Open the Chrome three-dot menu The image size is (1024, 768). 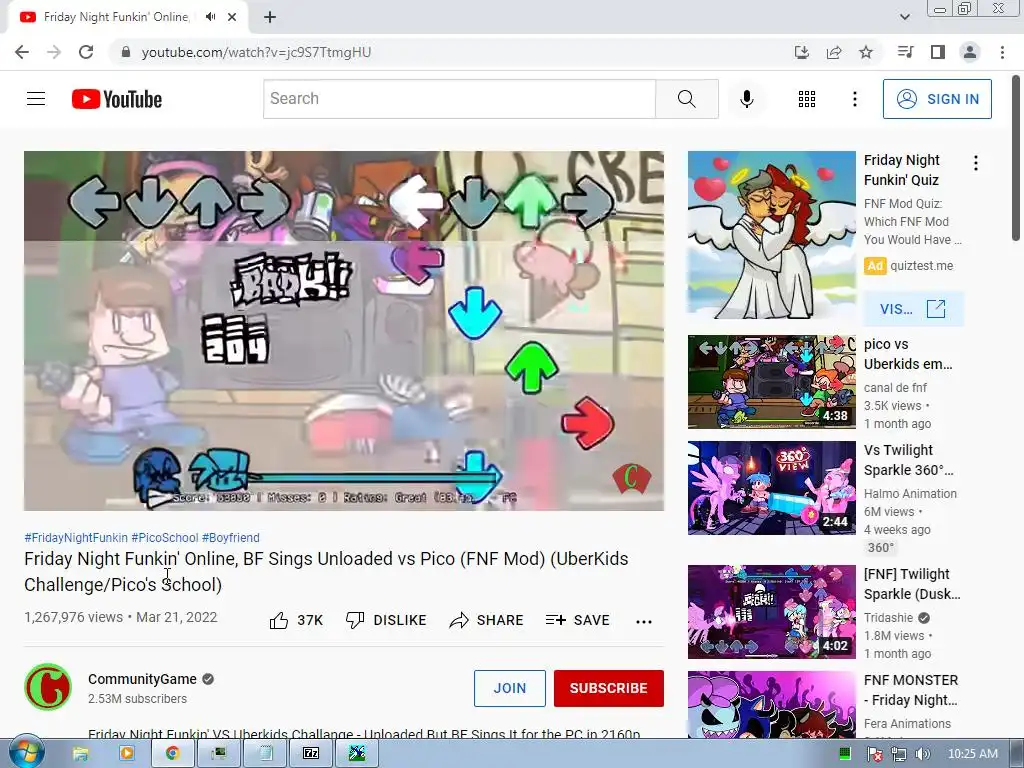coord(1002,52)
